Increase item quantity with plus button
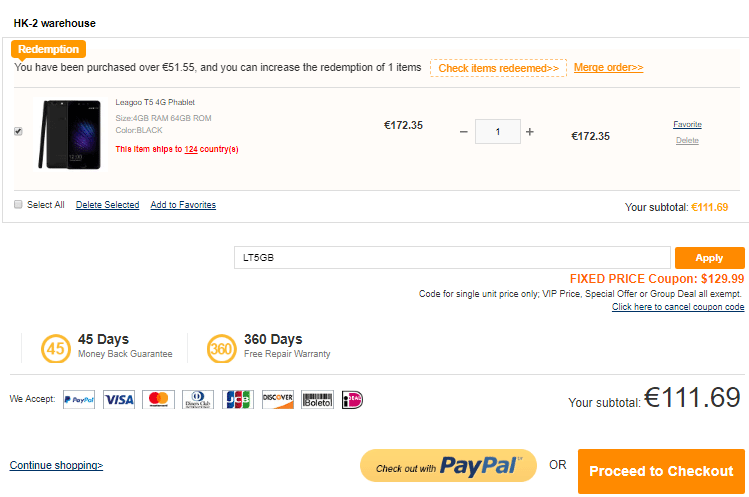Viewport: 749px width, 497px height. pyautogui.click(x=530, y=132)
